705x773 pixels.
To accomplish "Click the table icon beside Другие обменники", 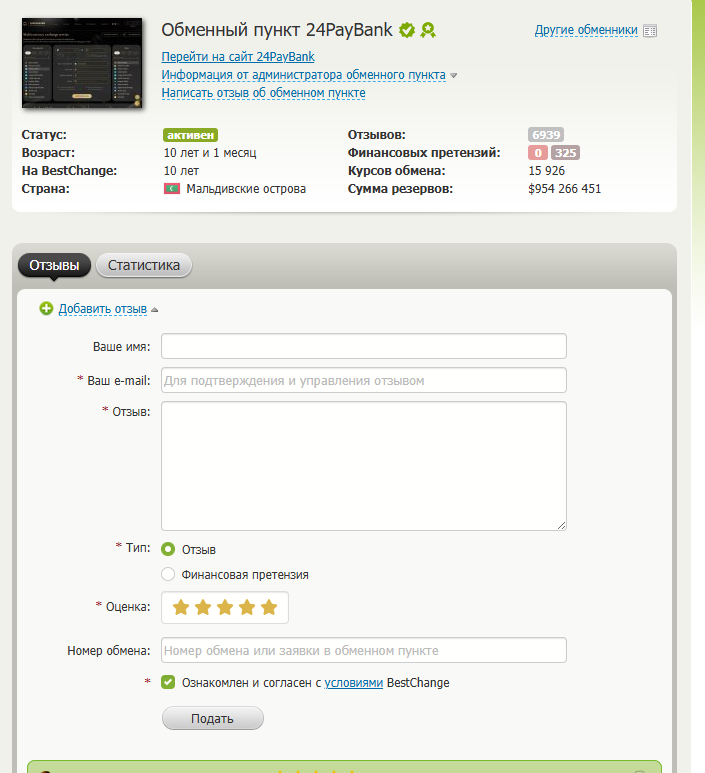I will 650,31.
